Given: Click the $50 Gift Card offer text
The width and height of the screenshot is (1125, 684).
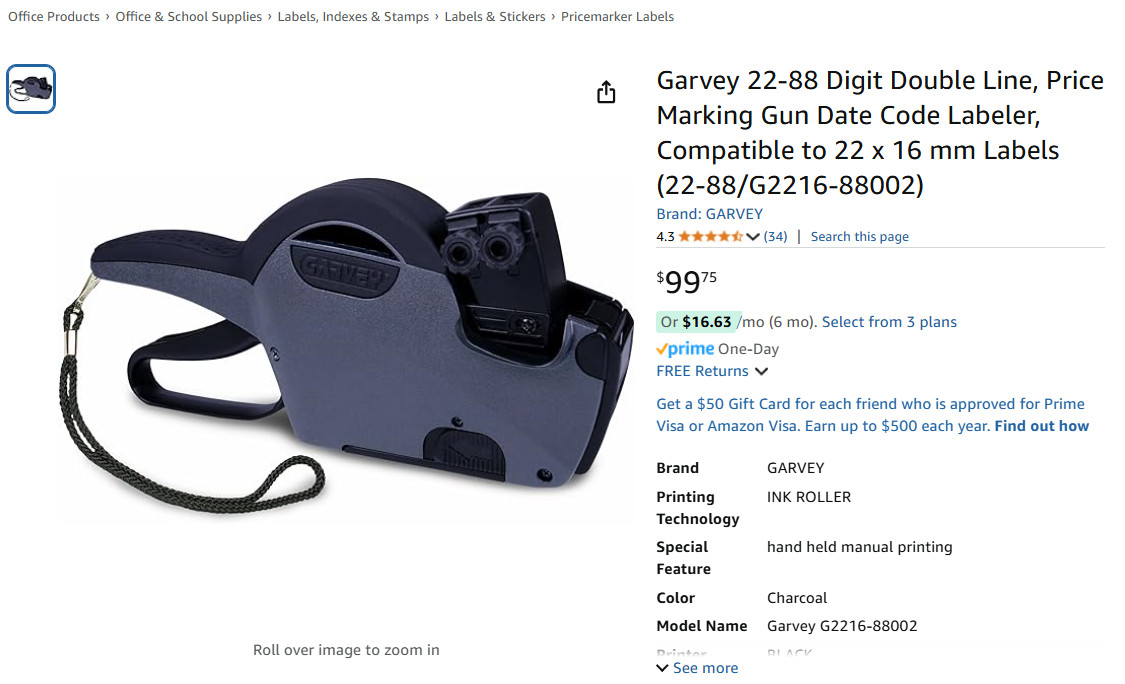Looking at the screenshot, I should click(x=870, y=415).
